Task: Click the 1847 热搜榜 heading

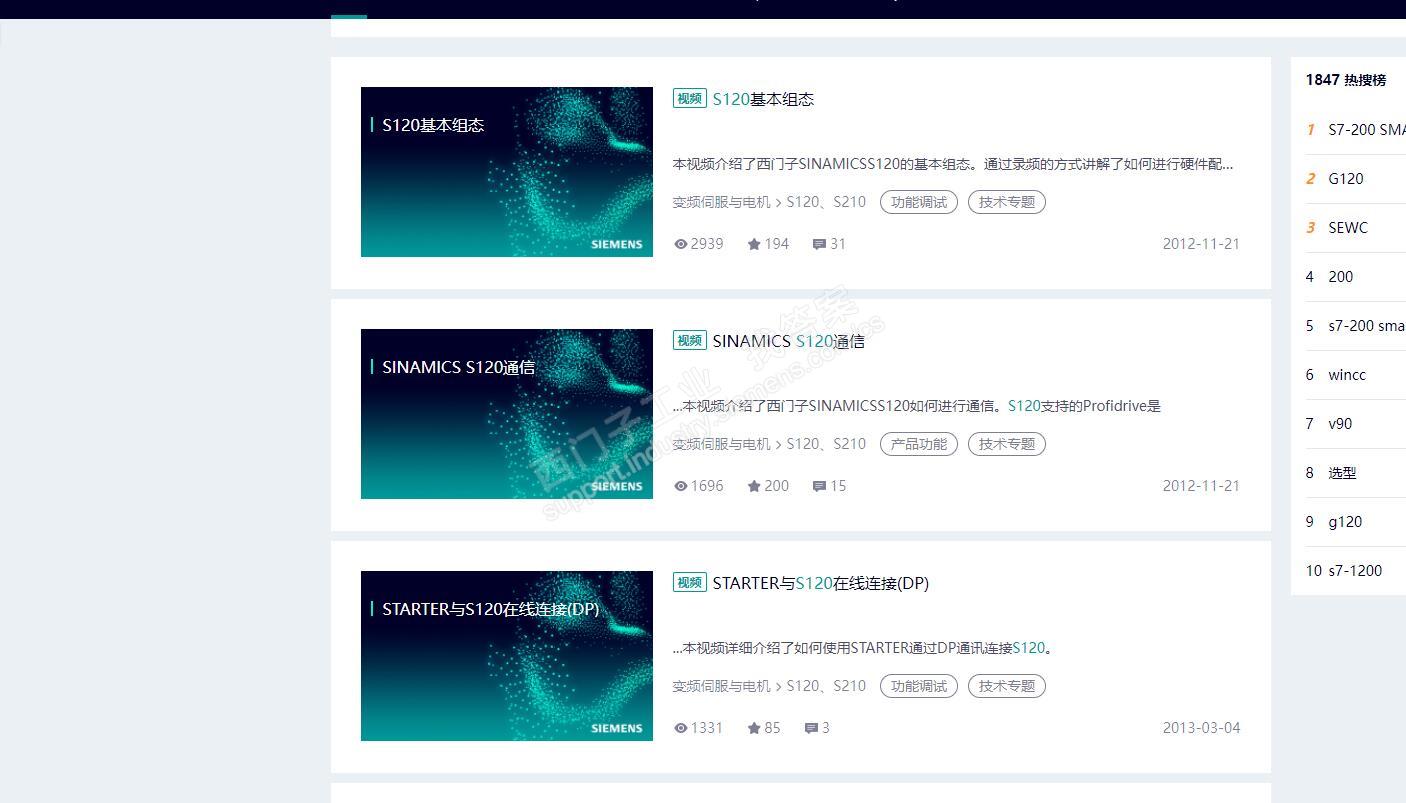Action: click(1346, 80)
